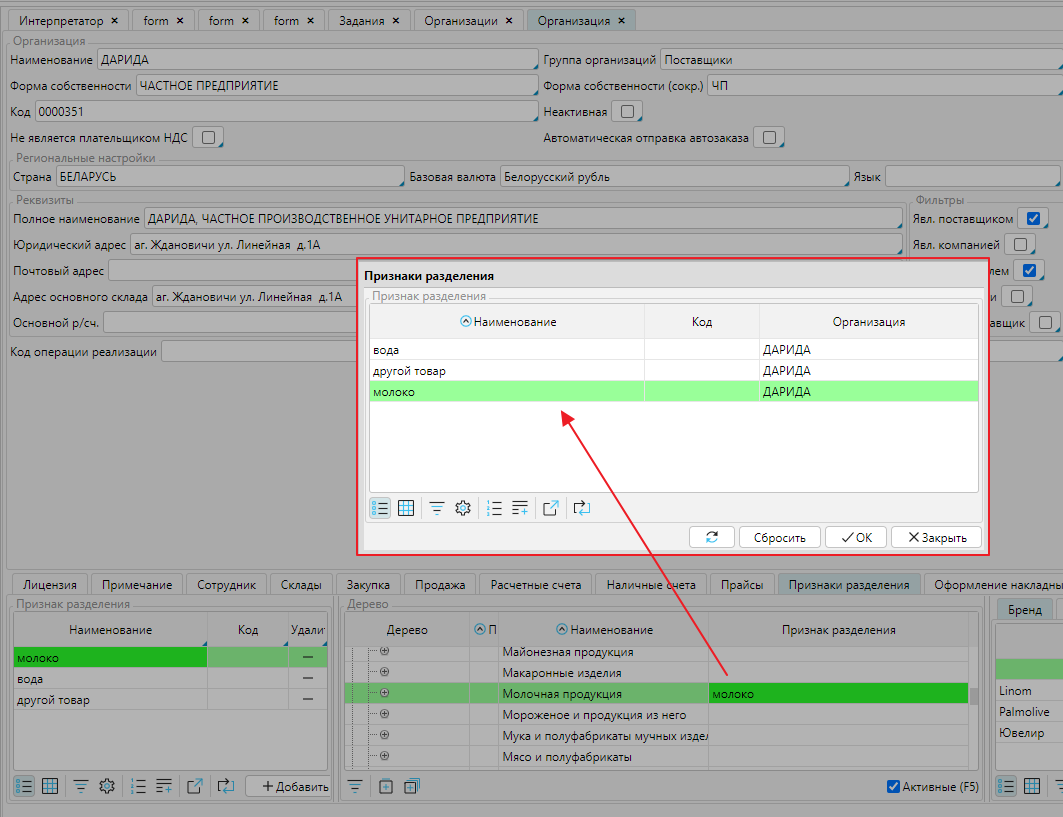
Task: Open the Расчетные счета tab
Action: (x=535, y=585)
